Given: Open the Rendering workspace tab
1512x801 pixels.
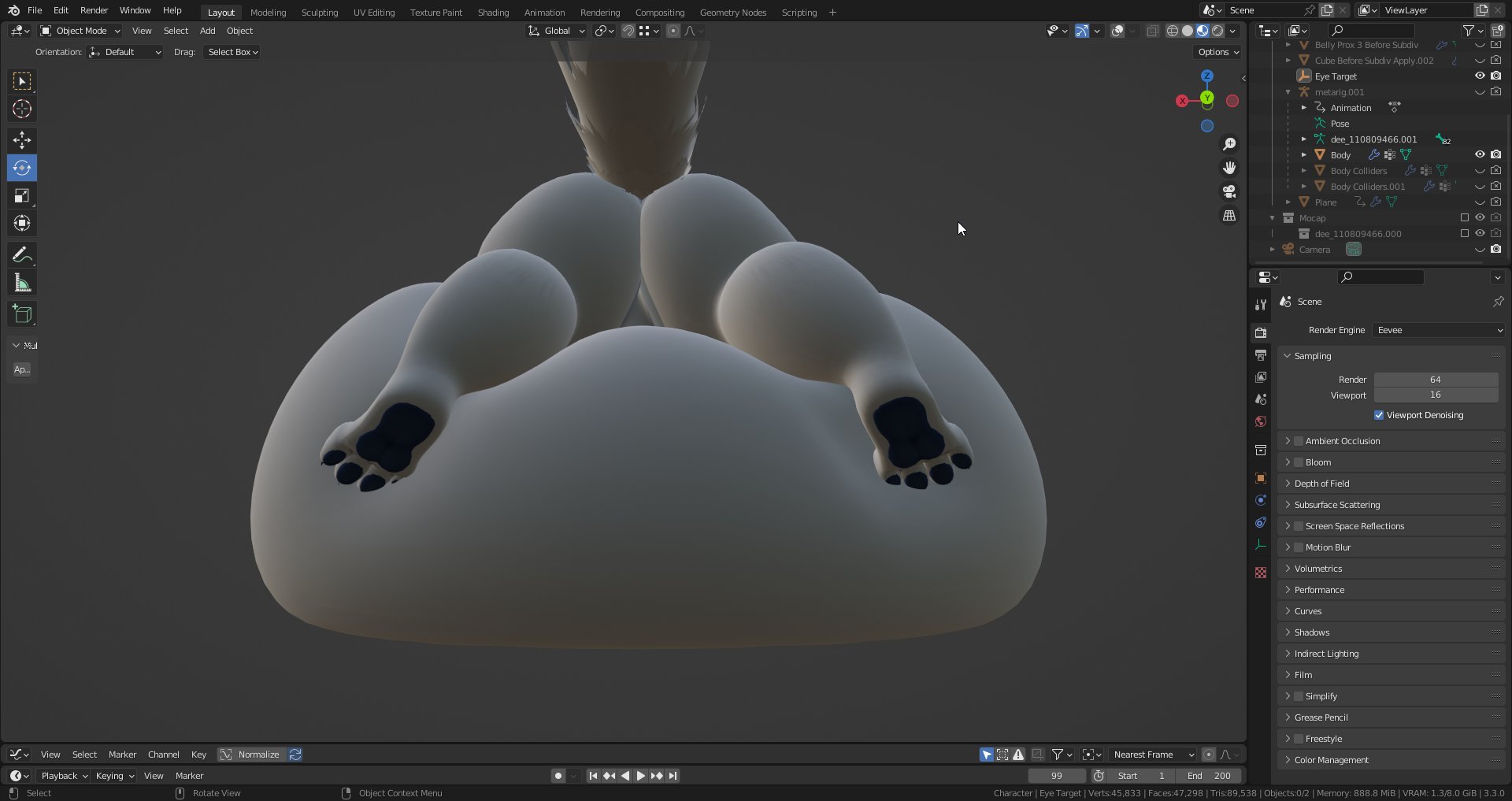Looking at the screenshot, I should click(x=600, y=12).
